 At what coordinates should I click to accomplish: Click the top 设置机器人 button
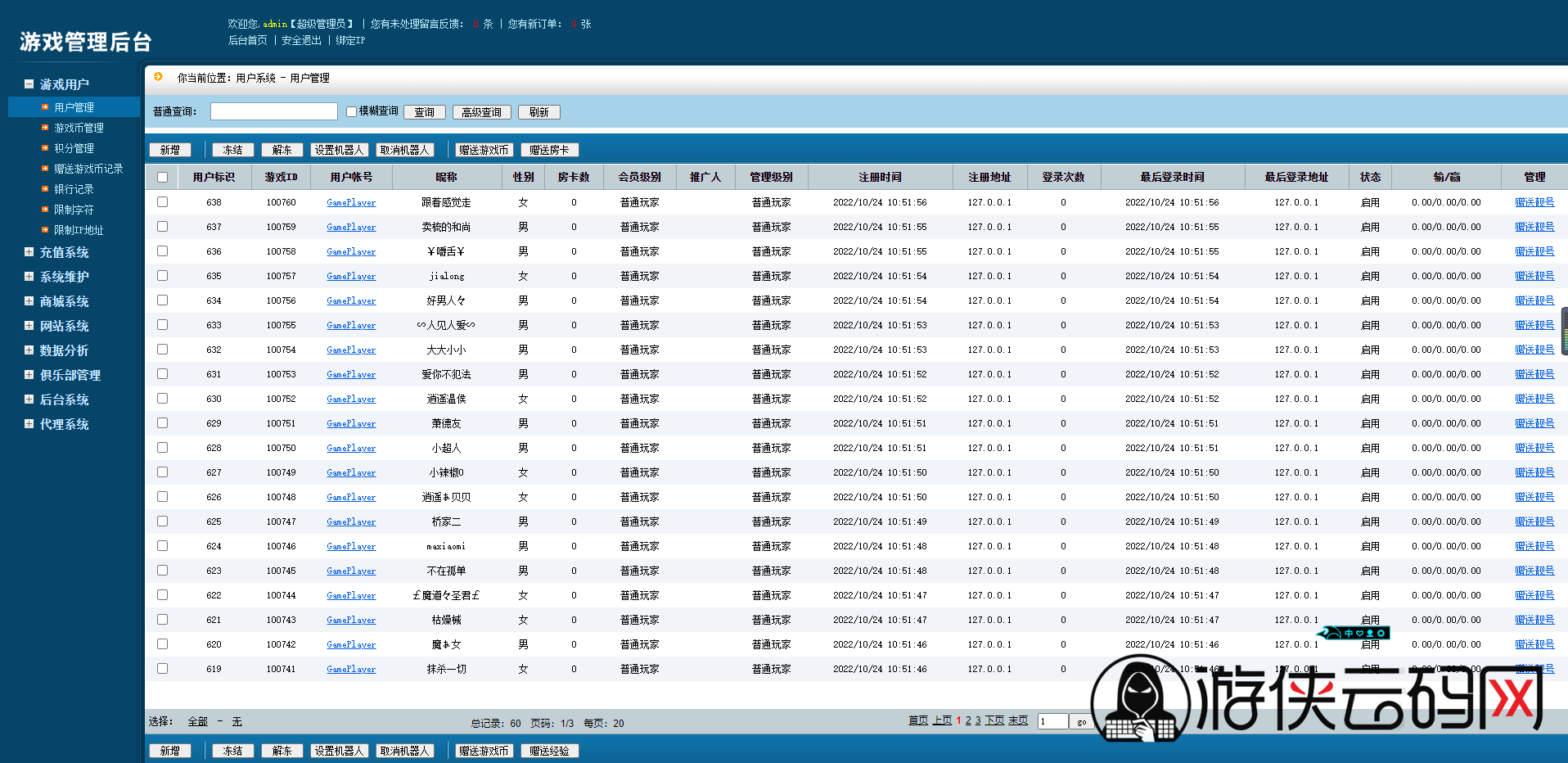340,150
